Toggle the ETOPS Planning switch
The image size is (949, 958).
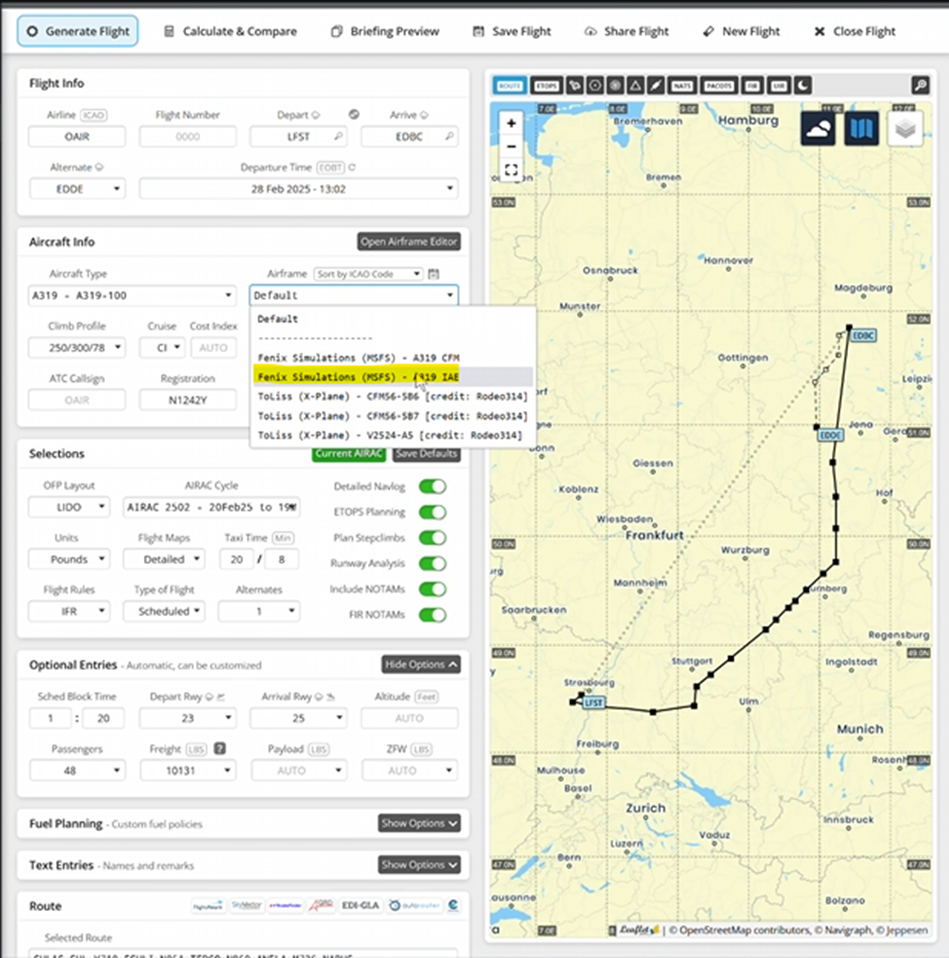(433, 512)
